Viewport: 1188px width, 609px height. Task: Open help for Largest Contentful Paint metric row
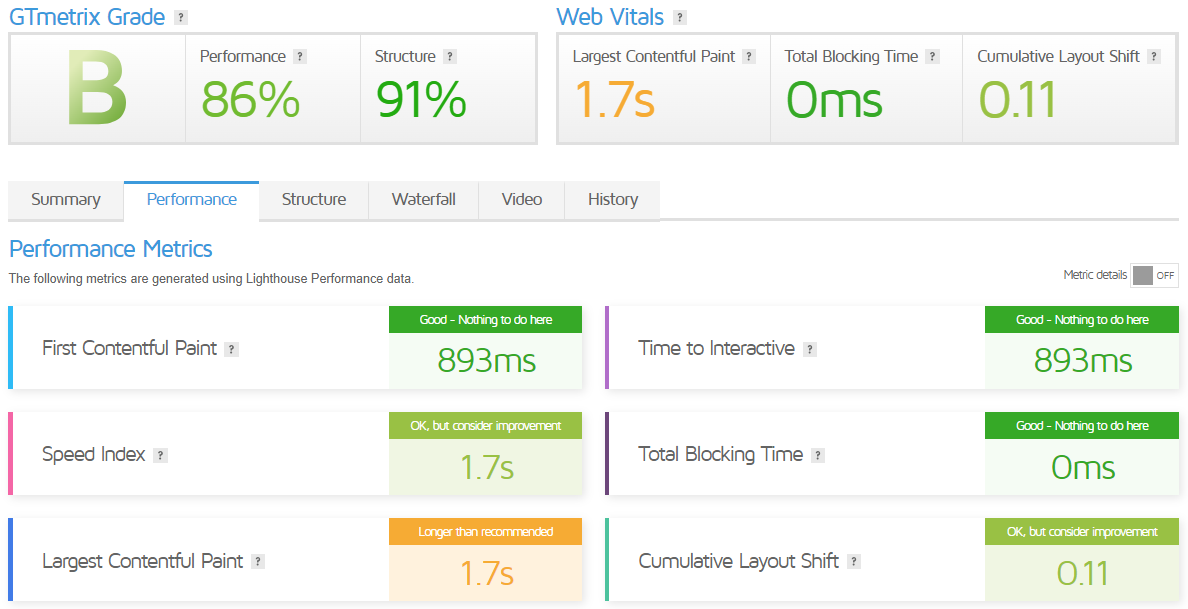pos(258,561)
